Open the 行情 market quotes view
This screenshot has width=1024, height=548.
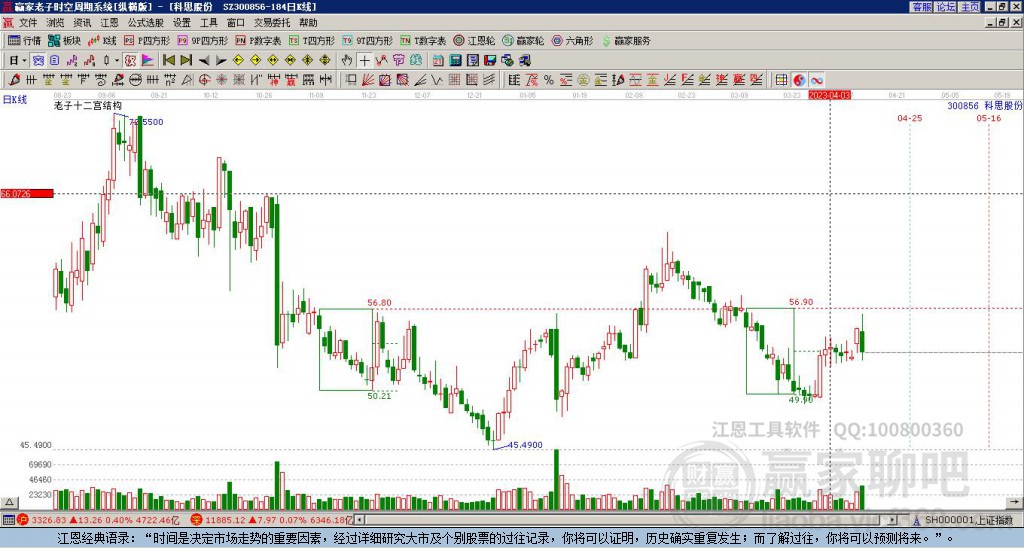click(24, 40)
